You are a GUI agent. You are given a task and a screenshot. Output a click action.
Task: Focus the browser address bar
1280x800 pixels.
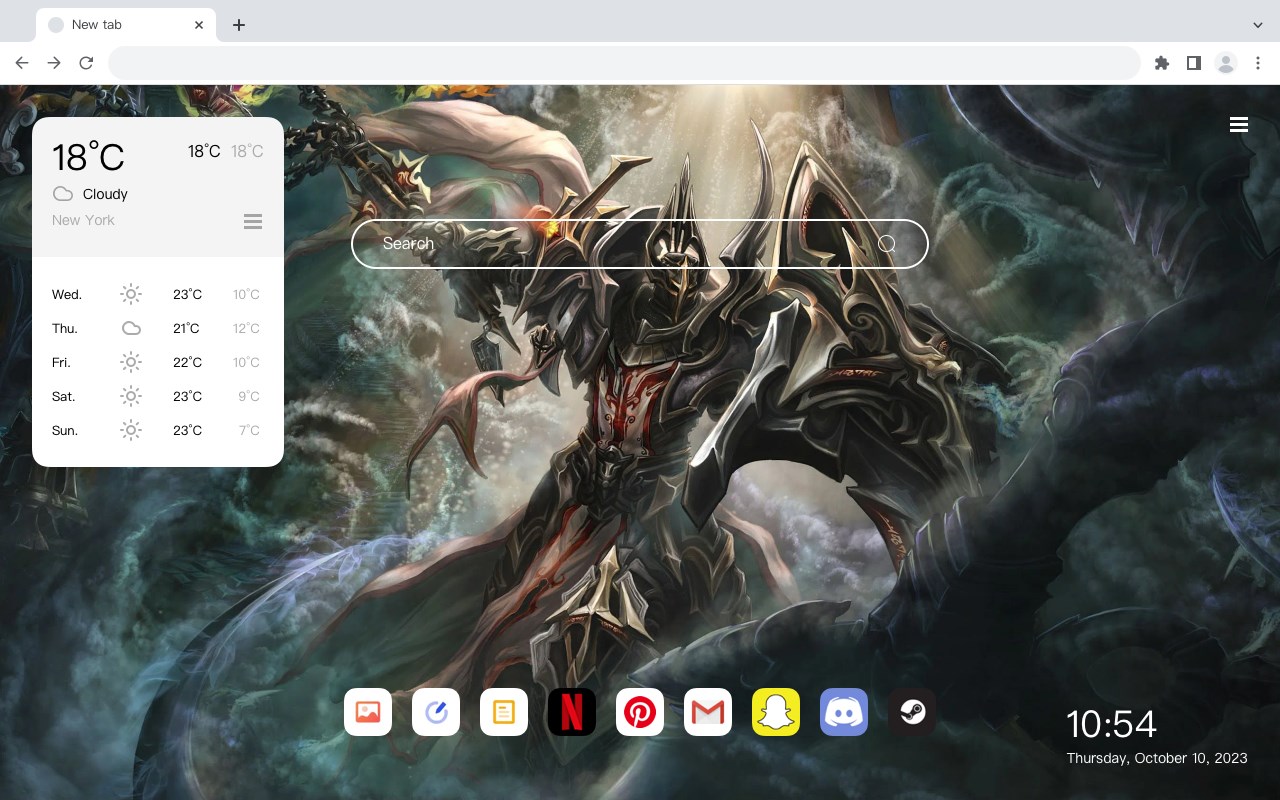click(624, 63)
